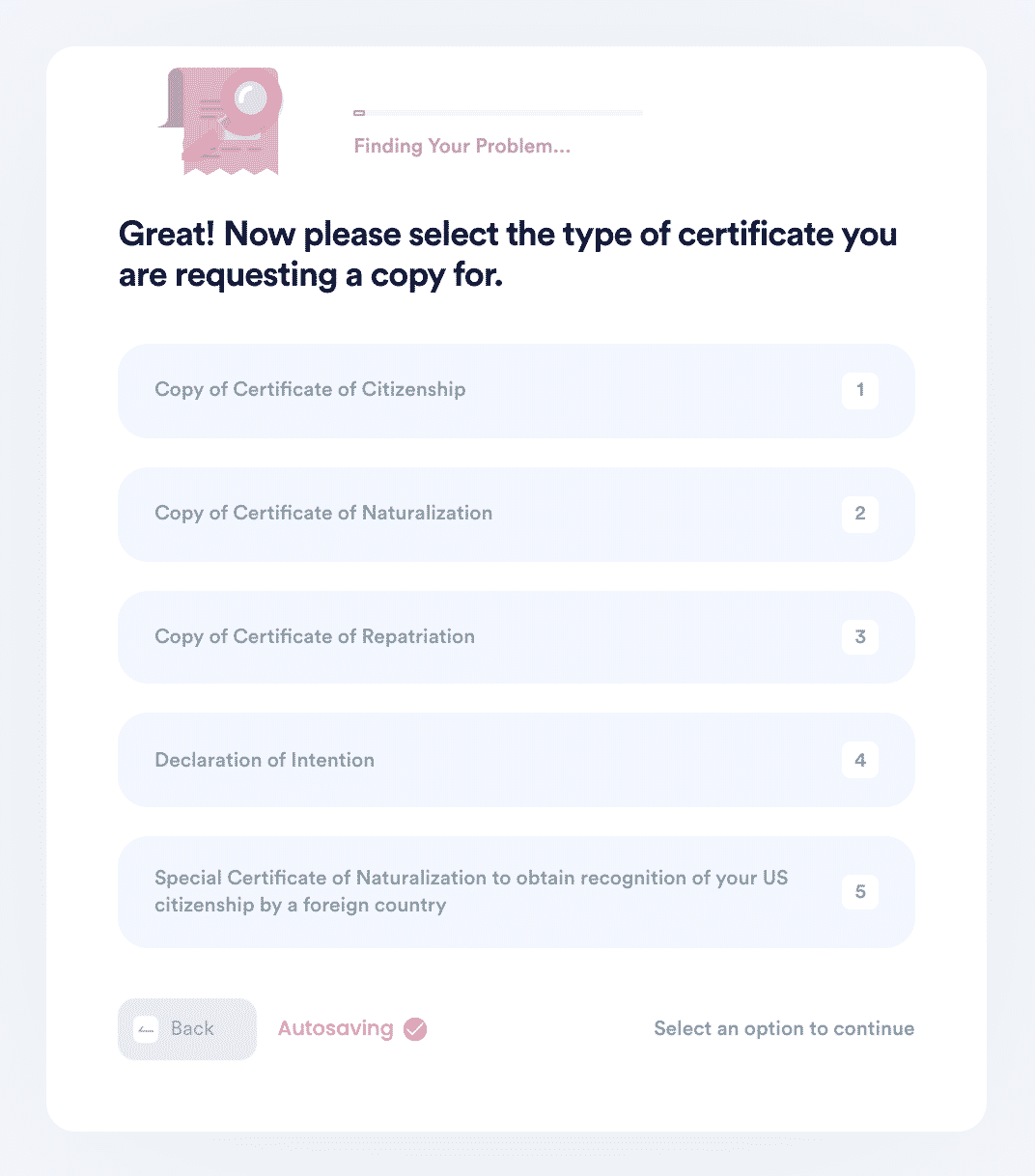Click the small logo inside Back button

[x=146, y=1029]
